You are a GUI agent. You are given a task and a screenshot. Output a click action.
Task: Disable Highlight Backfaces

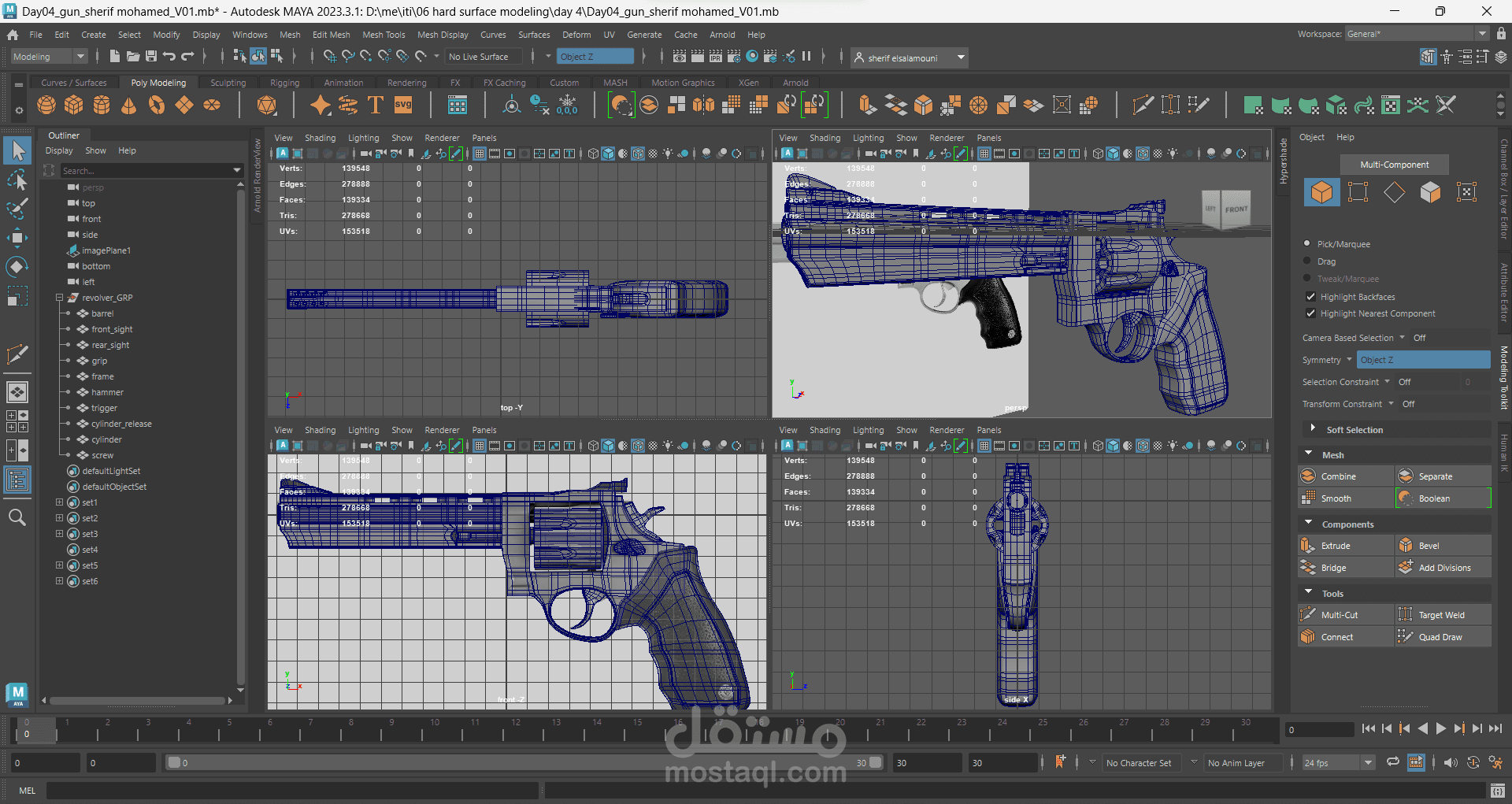[1311, 296]
